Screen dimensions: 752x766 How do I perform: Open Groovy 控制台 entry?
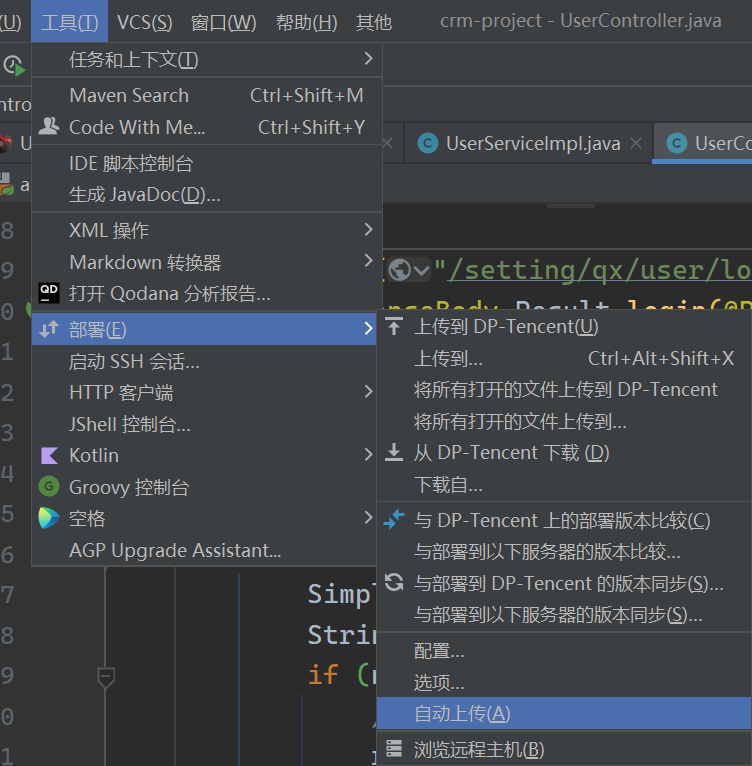point(204,487)
